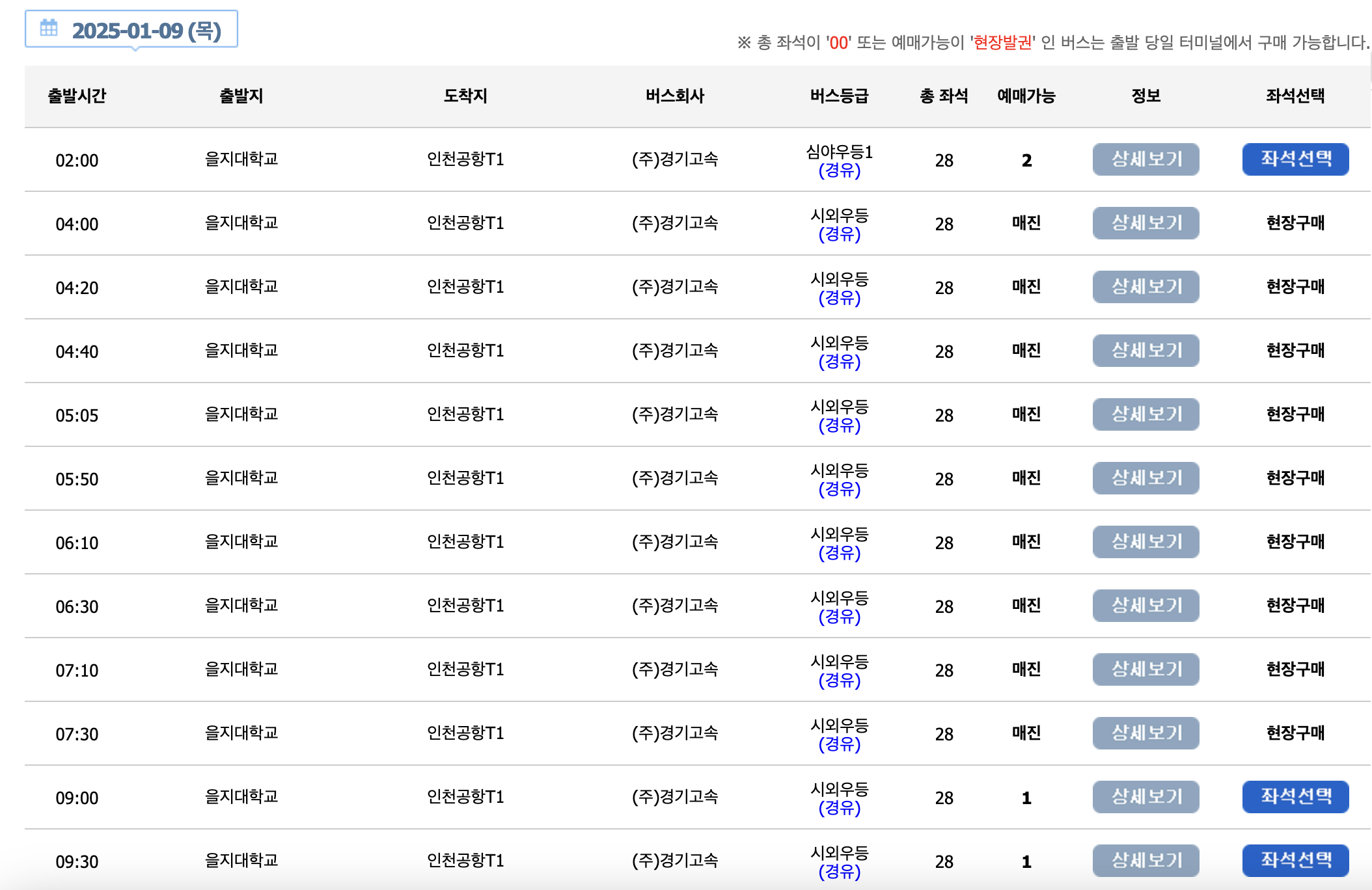This screenshot has width=1372, height=890.
Task: View details of the 07:30 bus
Action: pyautogui.click(x=1145, y=733)
